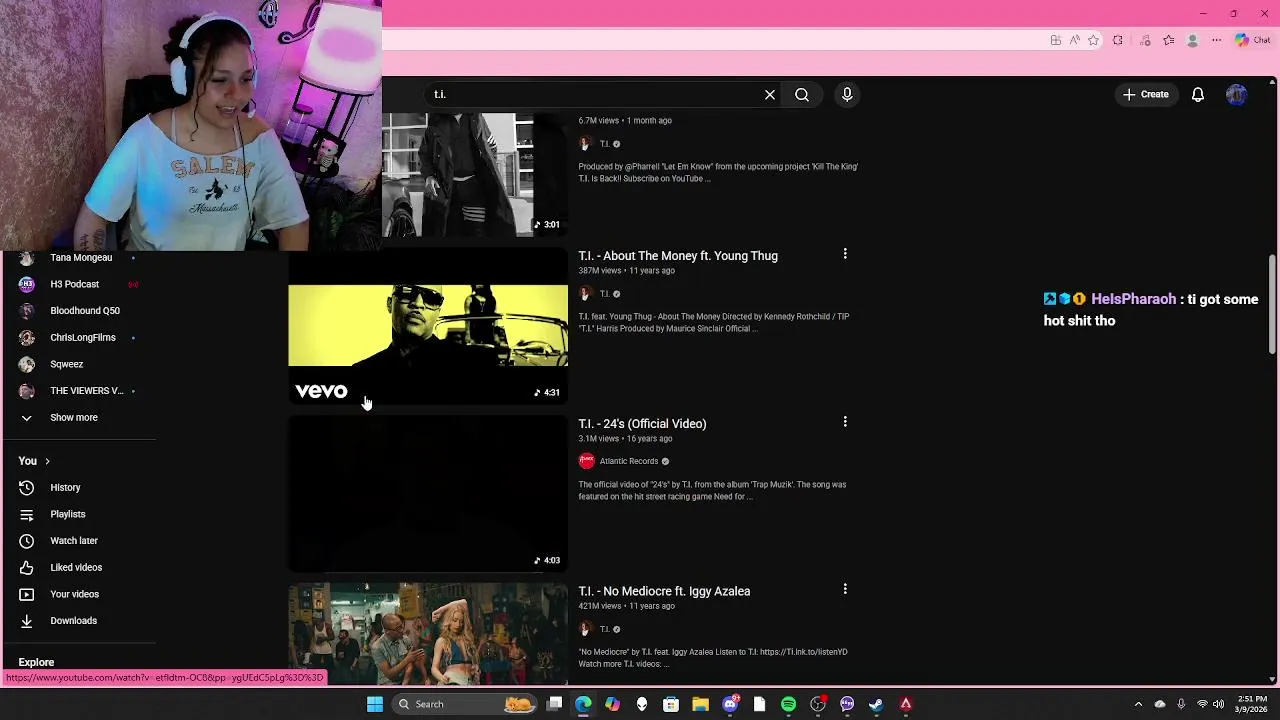Visit T.I. channel under No Mediocre
Image resolution: width=1280 pixels, height=720 pixels.
(604, 629)
